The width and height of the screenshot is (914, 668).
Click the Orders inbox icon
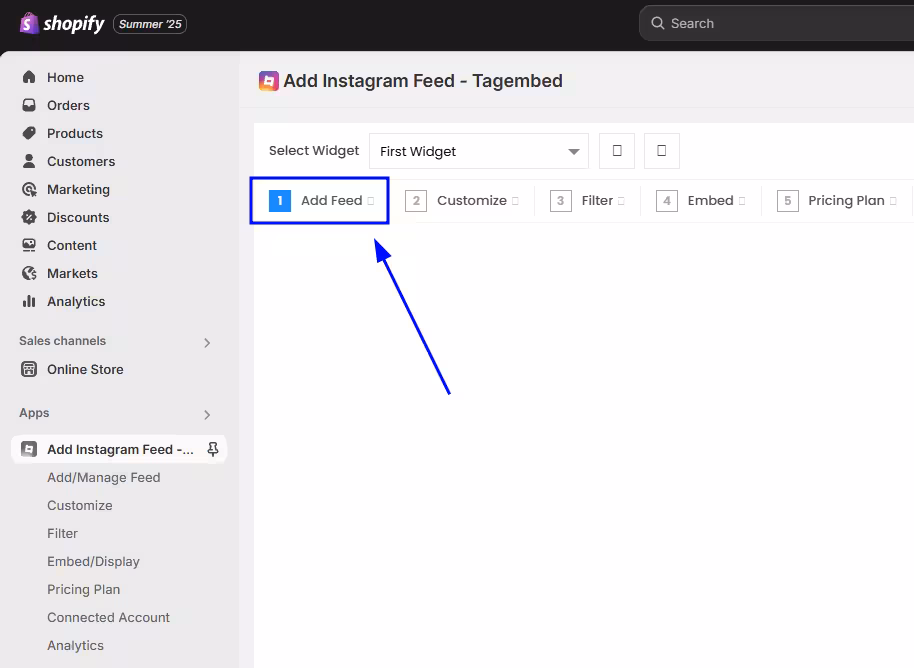pos(29,105)
